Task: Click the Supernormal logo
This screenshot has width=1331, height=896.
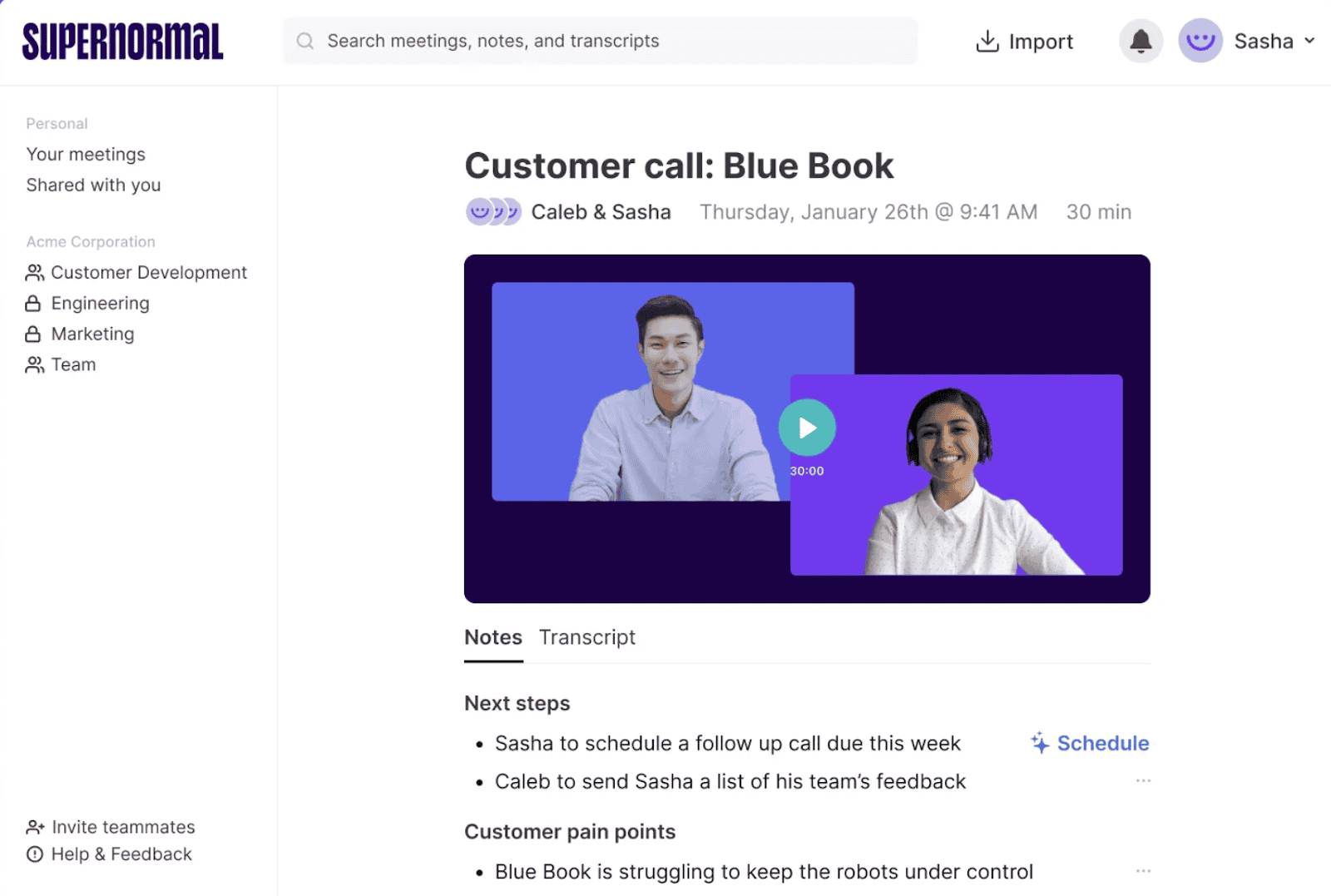Action: 122,42
